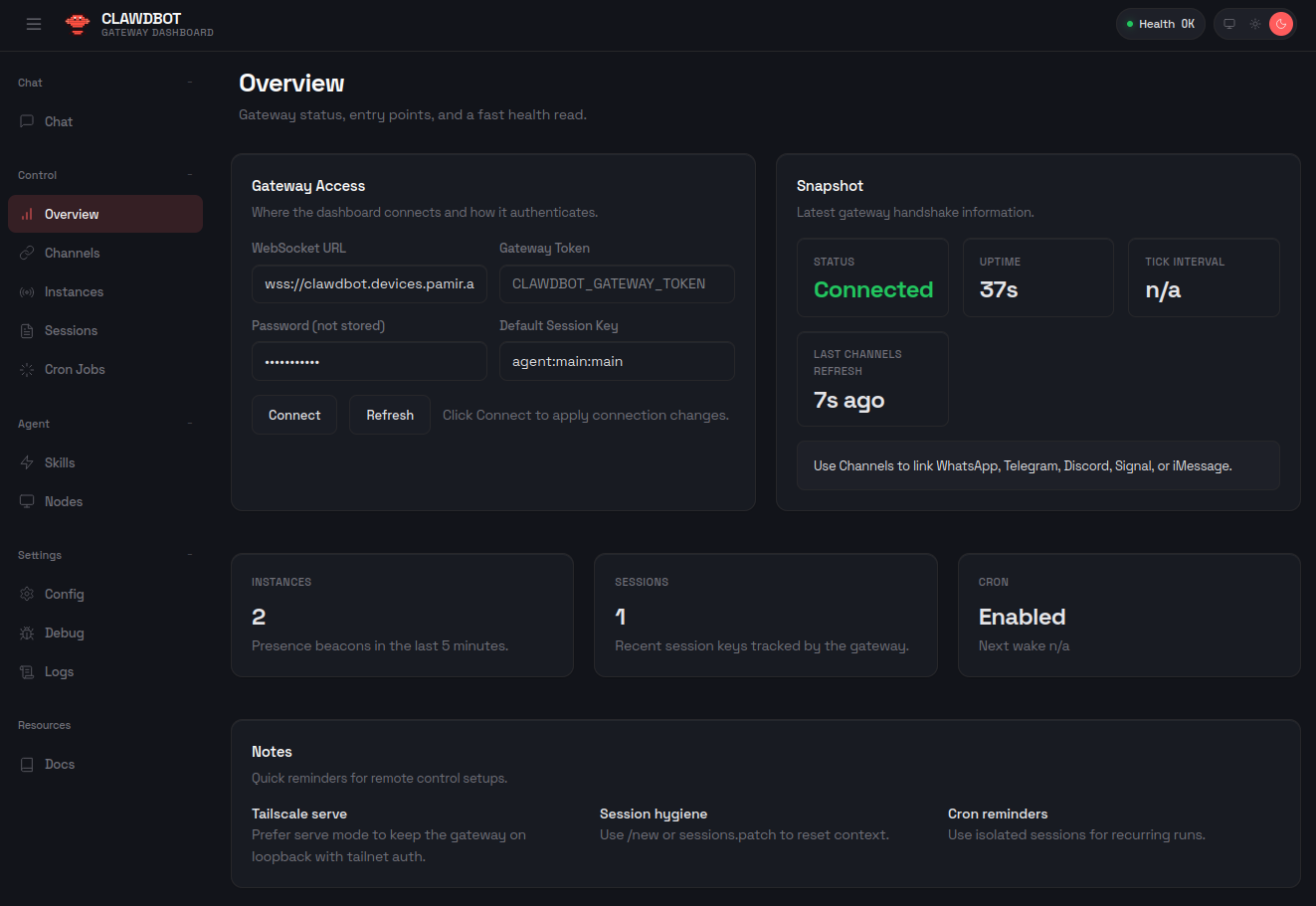Collapse the Agent sidebar section
Screen dimensions: 1316x906
coord(190,424)
